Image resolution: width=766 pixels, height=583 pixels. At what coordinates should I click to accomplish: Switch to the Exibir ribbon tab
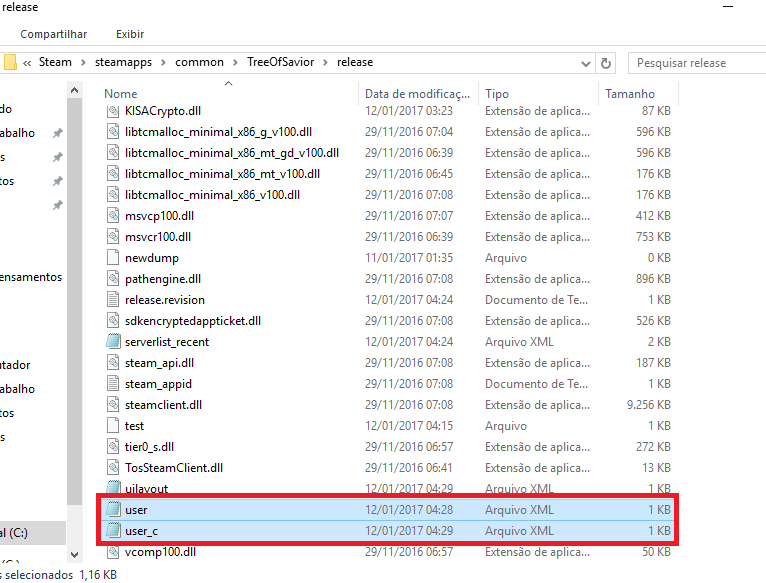[130, 34]
